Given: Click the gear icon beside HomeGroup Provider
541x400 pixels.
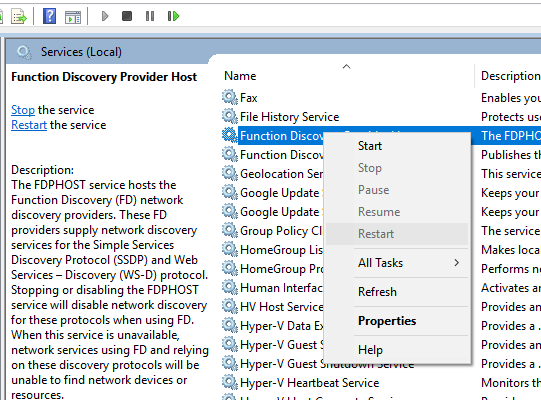Looking at the screenshot, I should pyautogui.click(x=229, y=268).
